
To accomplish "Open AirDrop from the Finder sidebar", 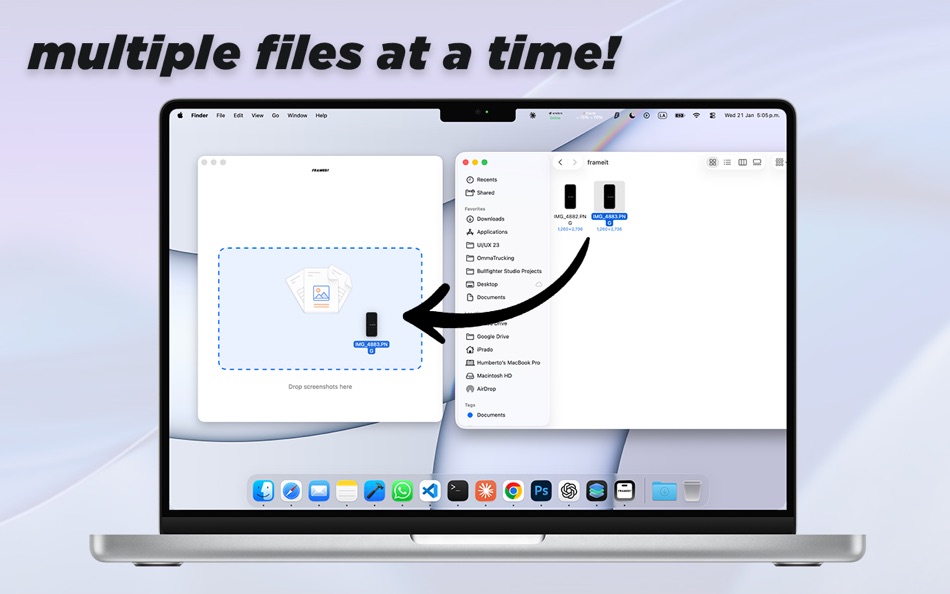I will coord(489,389).
